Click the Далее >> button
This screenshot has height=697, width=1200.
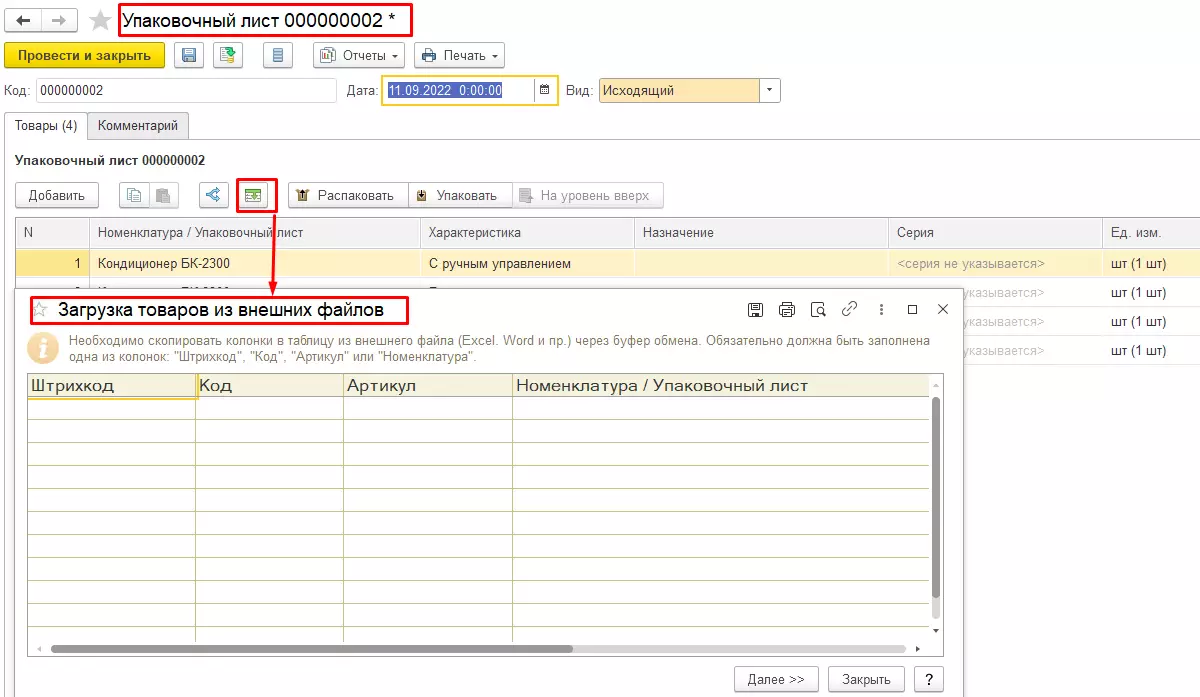click(x=776, y=679)
